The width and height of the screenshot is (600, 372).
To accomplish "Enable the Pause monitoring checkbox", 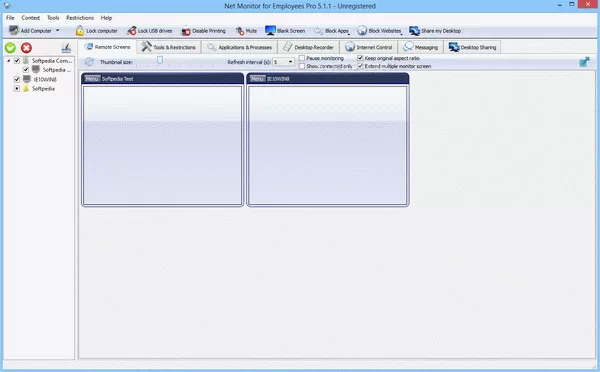I will pyautogui.click(x=302, y=58).
